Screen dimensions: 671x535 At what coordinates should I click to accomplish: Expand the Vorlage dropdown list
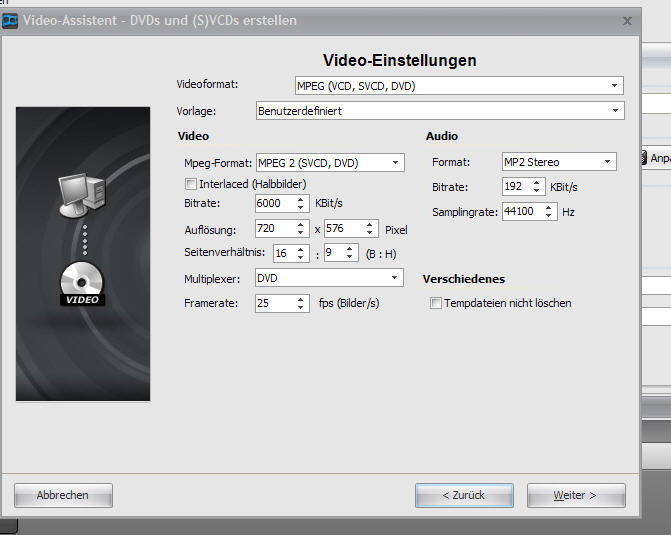tap(439, 110)
